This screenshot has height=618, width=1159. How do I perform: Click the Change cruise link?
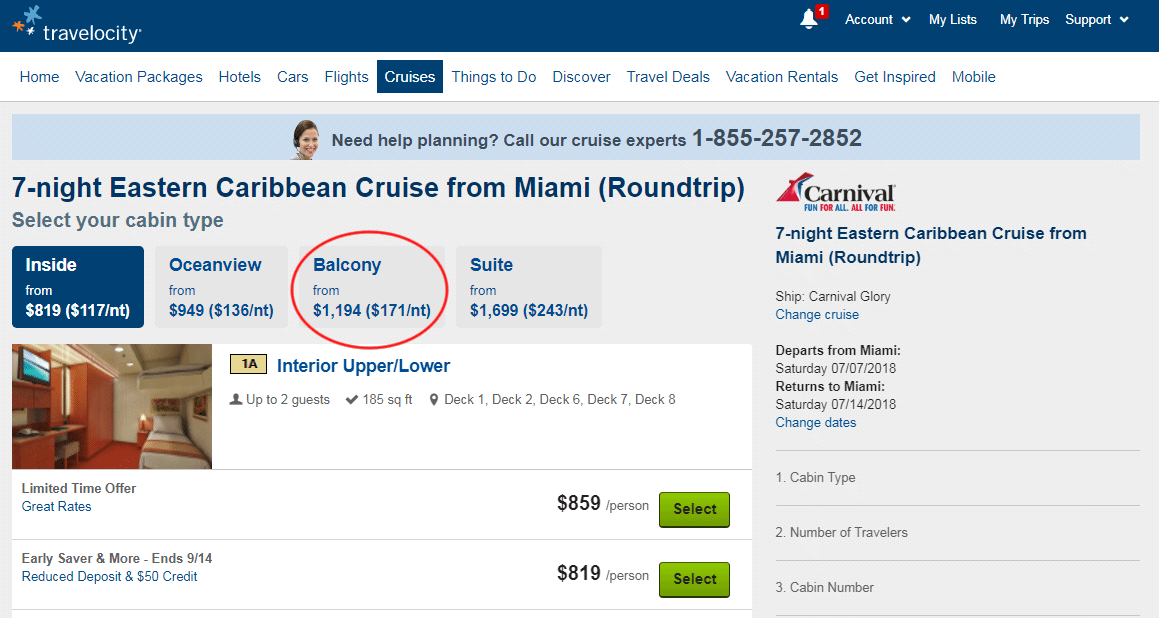(x=817, y=314)
